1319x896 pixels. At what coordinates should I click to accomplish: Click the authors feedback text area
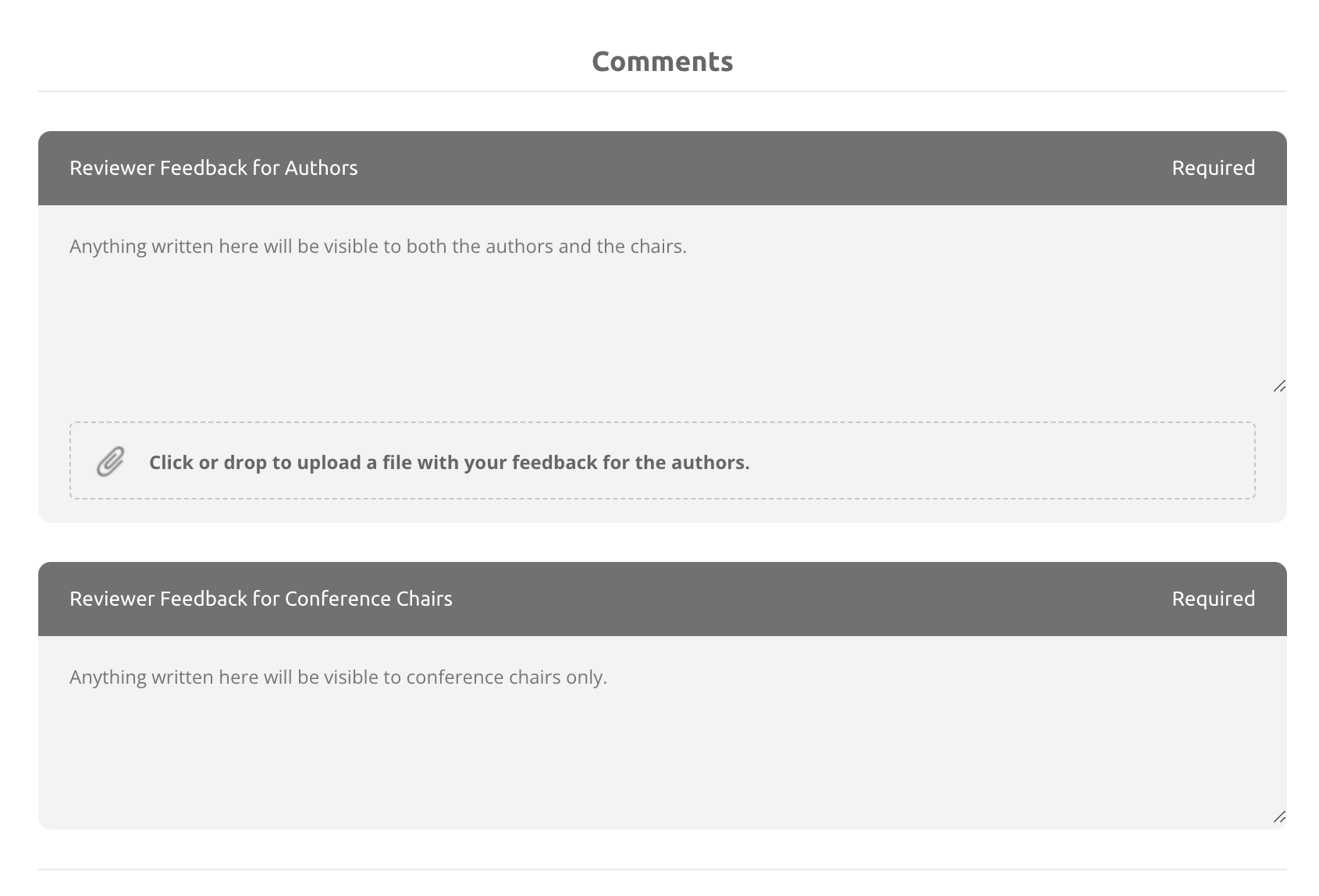tap(663, 300)
